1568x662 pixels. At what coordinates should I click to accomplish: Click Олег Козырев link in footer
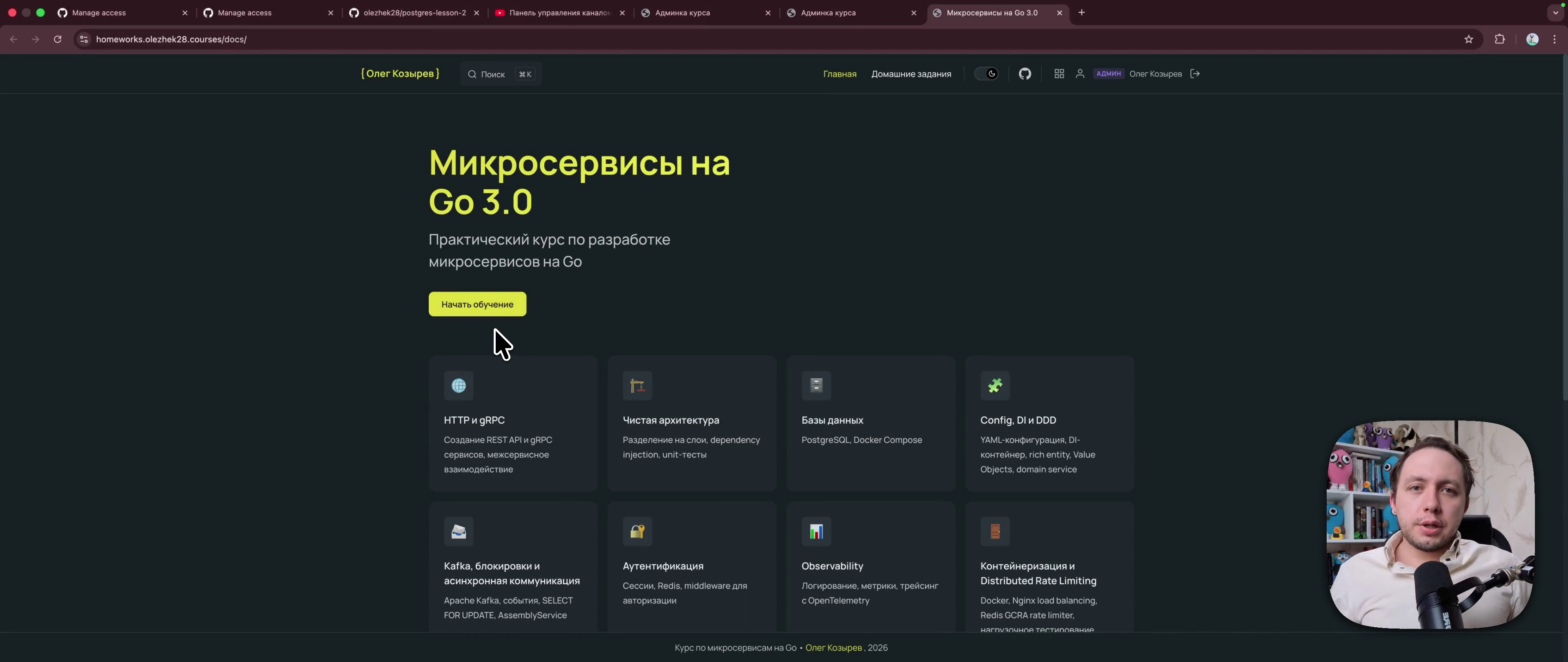(833, 648)
